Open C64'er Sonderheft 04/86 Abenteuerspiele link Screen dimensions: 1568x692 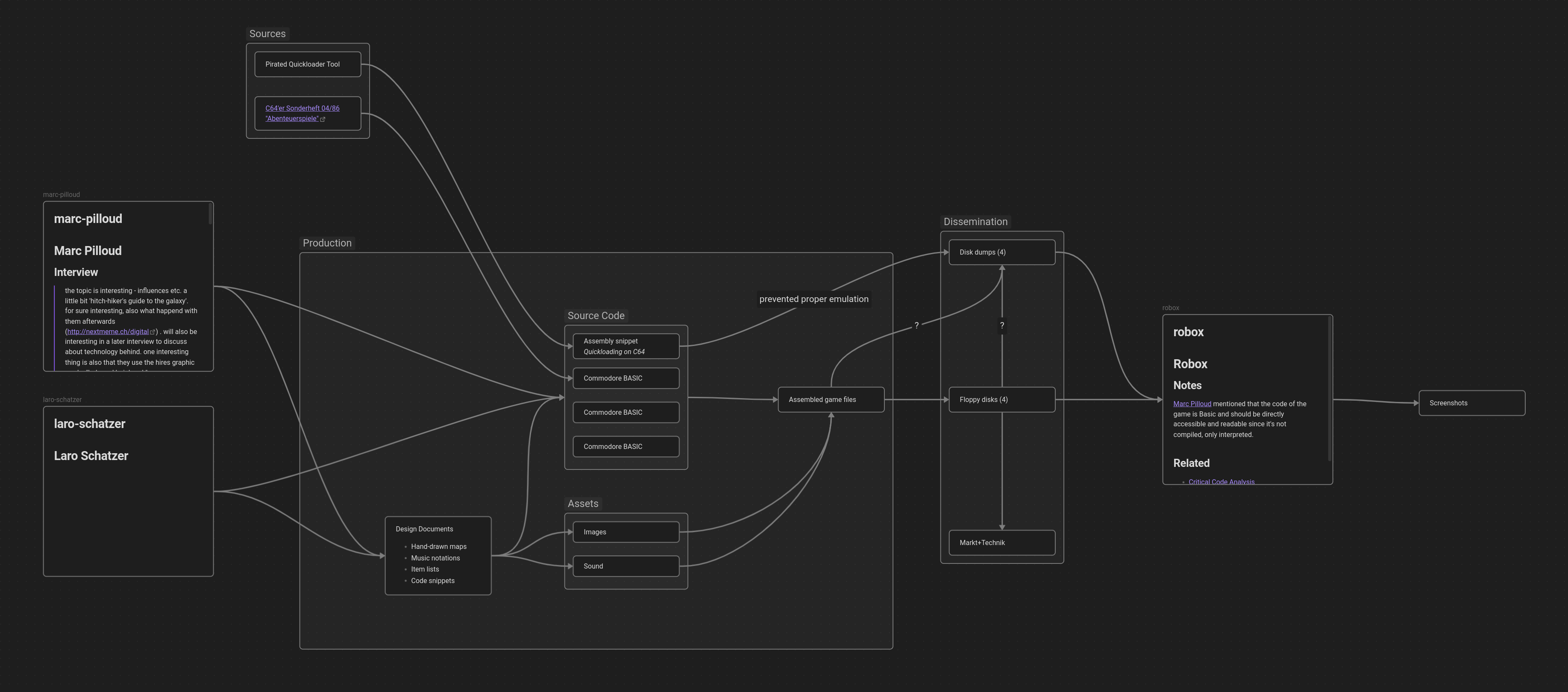click(x=302, y=113)
